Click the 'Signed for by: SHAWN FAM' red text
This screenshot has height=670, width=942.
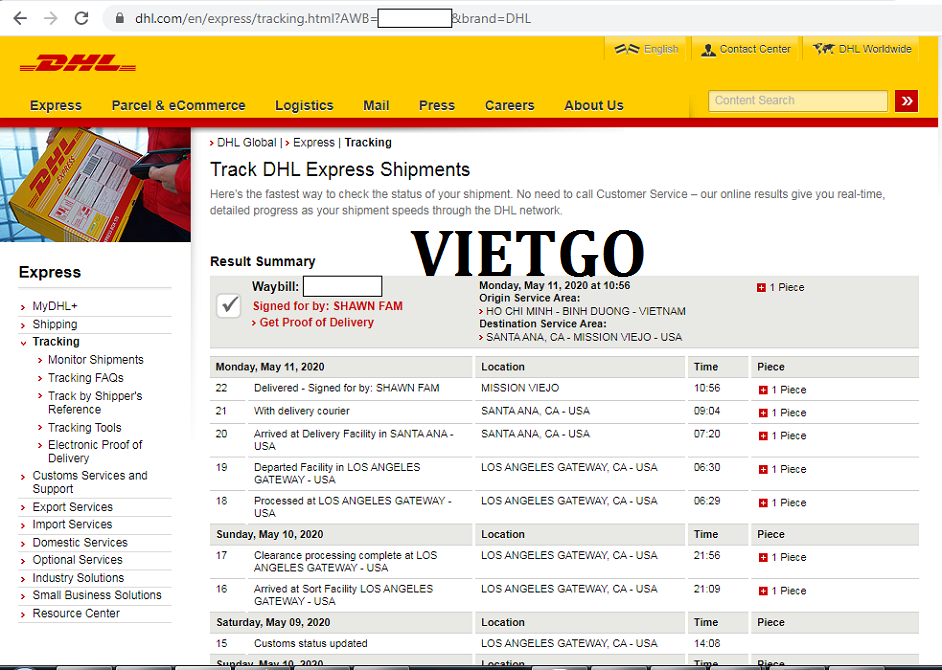click(x=327, y=306)
